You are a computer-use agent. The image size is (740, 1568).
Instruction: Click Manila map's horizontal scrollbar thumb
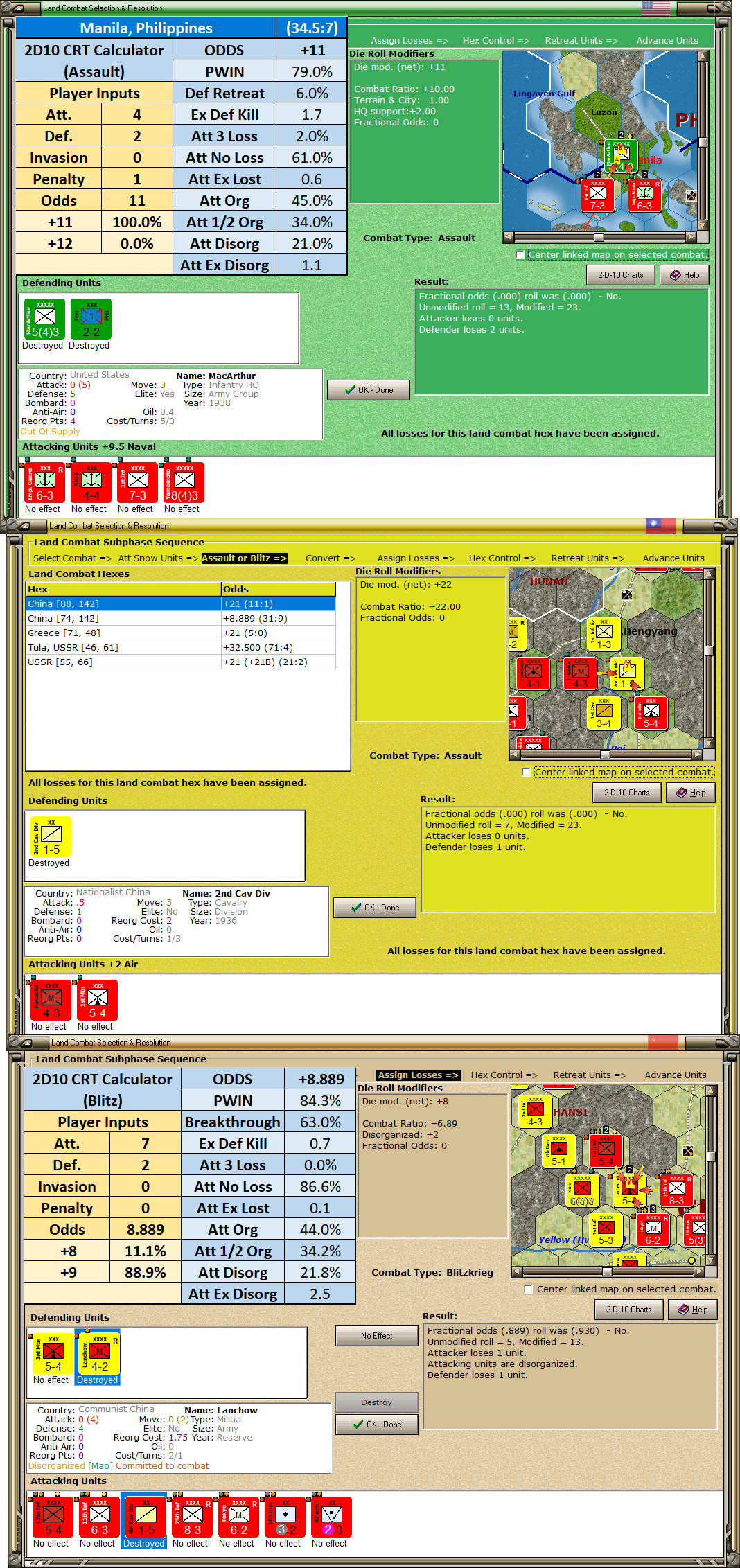point(598,237)
